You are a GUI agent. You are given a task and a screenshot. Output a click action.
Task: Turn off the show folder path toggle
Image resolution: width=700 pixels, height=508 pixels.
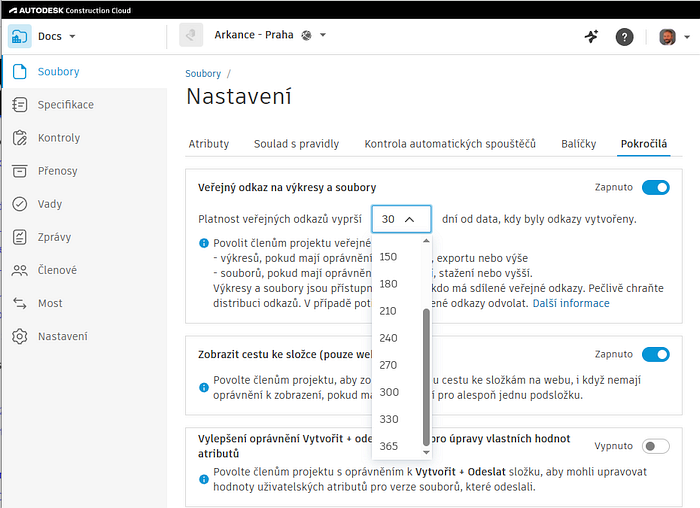655,354
